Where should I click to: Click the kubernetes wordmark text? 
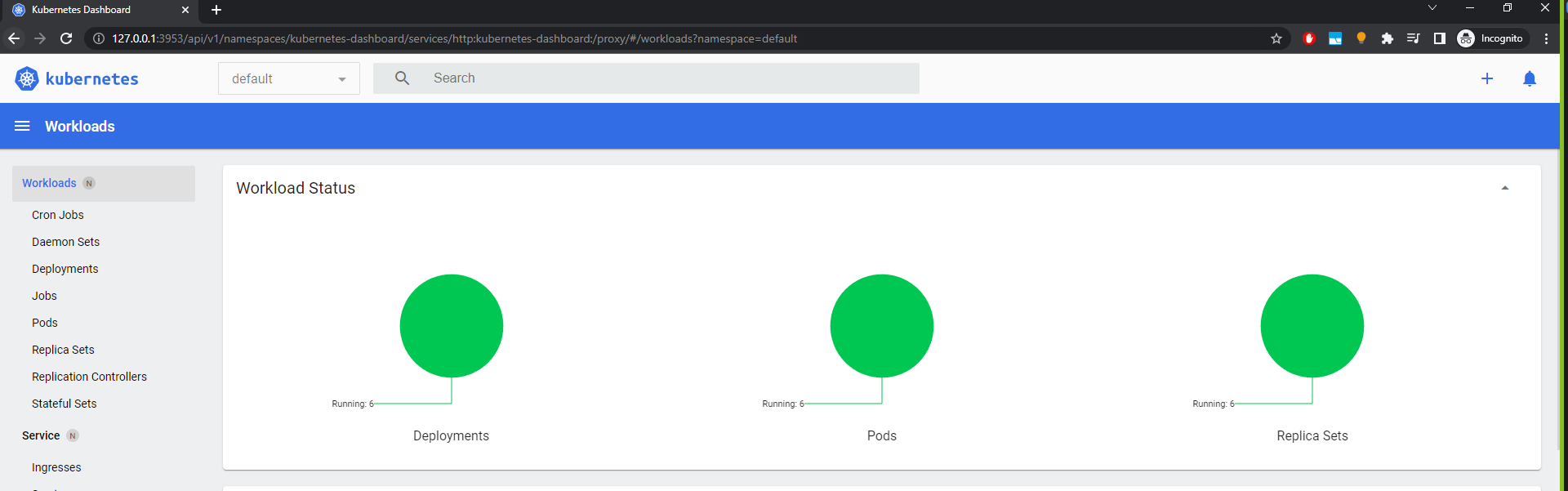point(92,78)
